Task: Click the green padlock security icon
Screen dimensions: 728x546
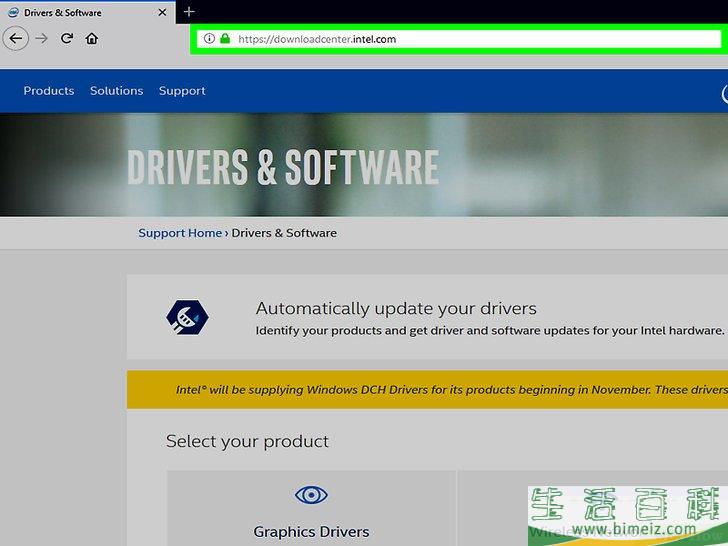Action: (x=225, y=39)
